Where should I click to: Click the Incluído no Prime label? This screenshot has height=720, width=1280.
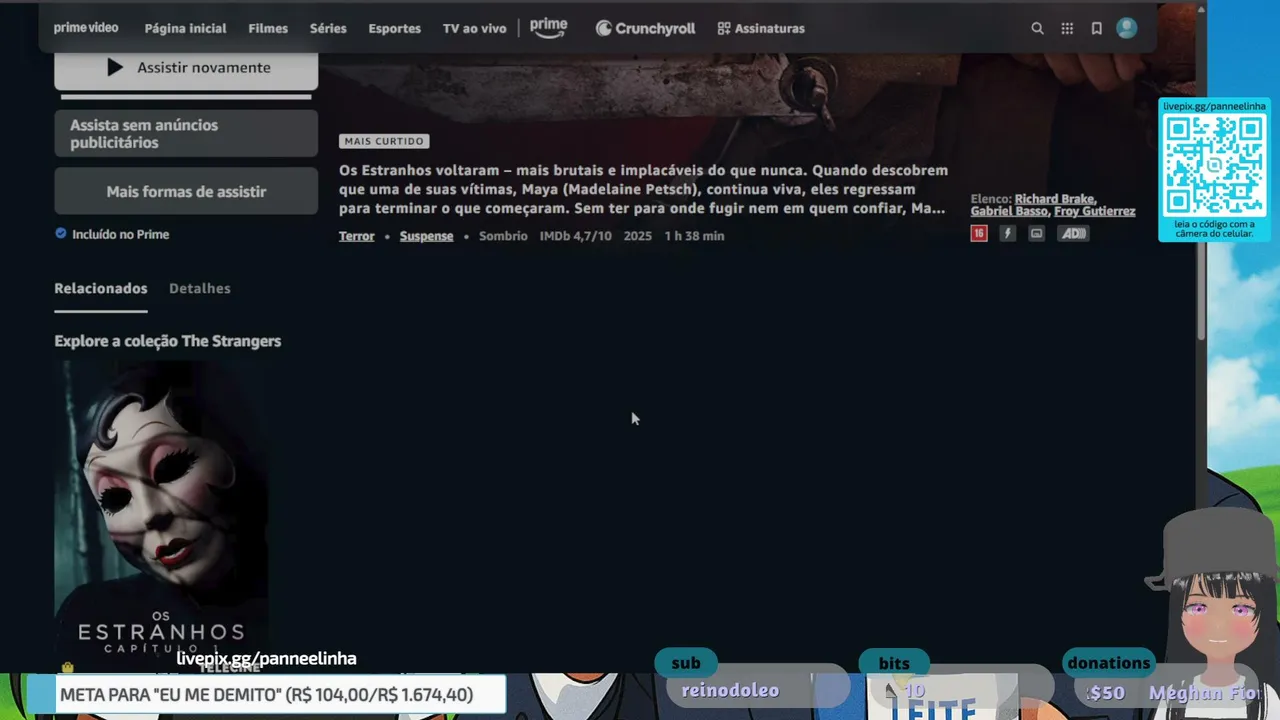click(x=120, y=234)
